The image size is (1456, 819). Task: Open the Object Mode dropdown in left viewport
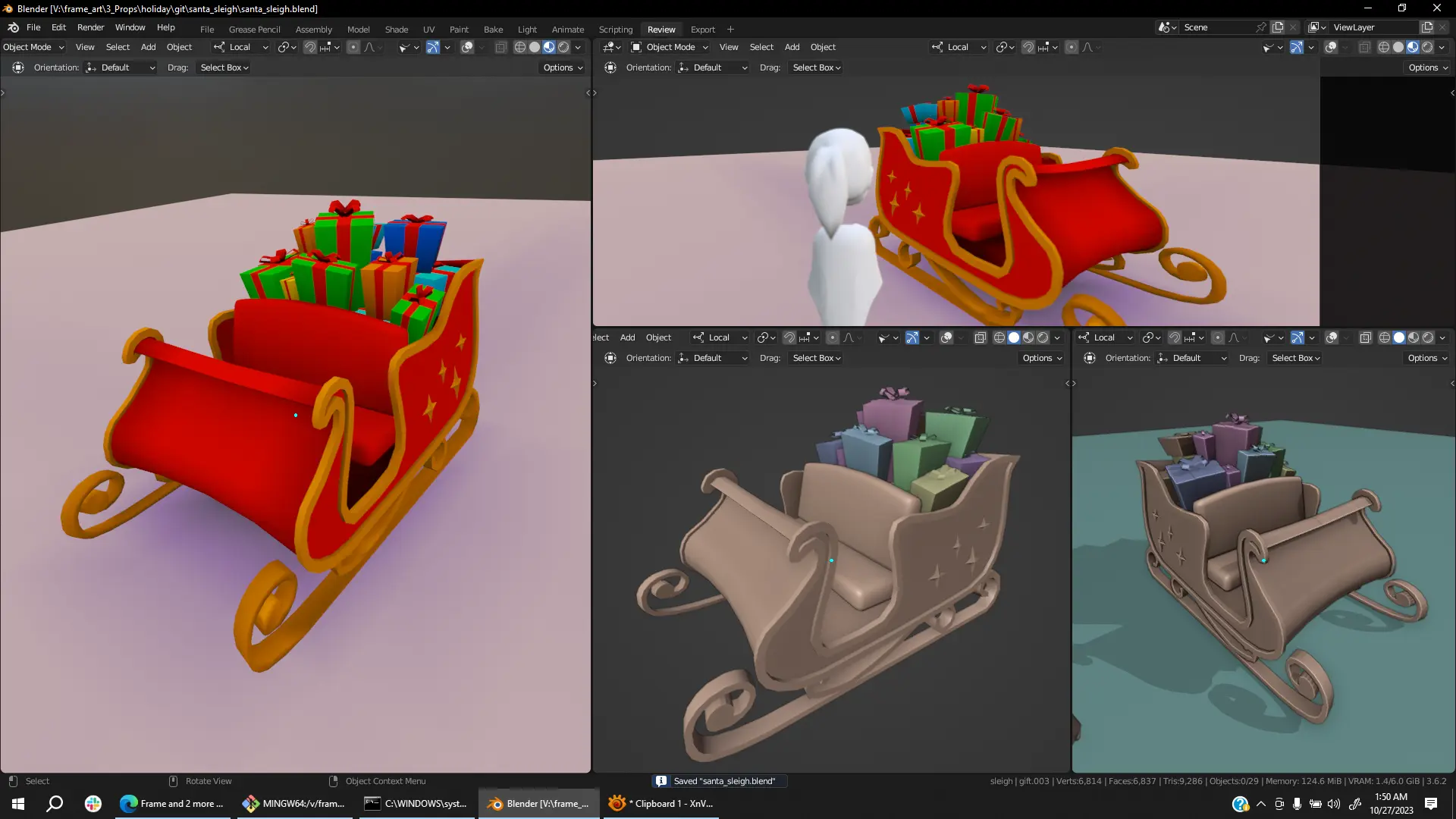point(33,47)
